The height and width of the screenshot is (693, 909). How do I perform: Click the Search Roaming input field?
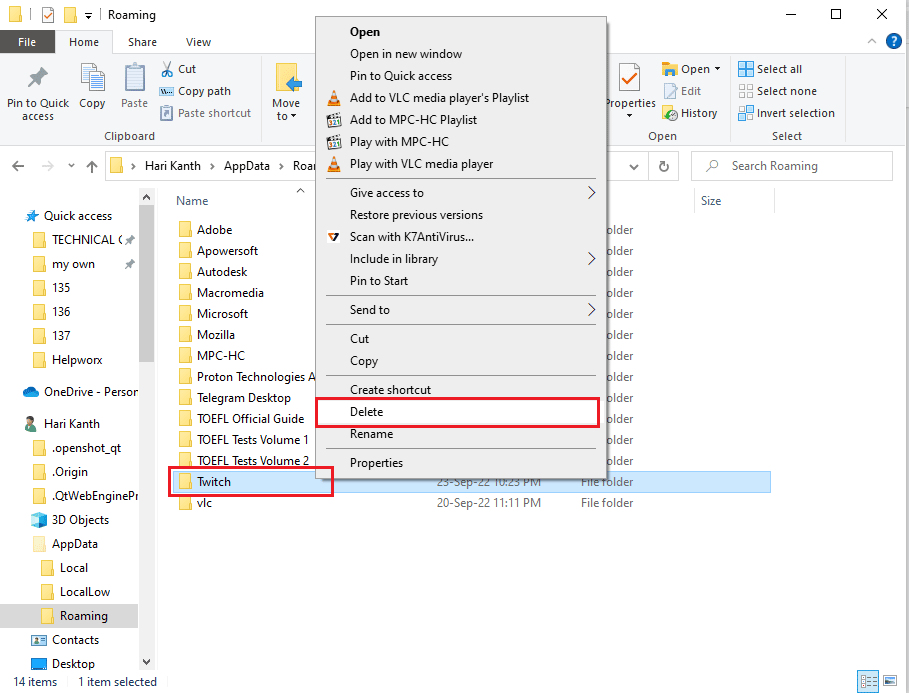click(x=792, y=166)
